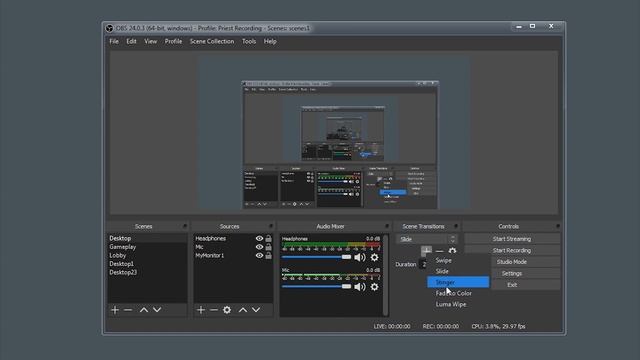Toggle visibility of Headphones source
The width and height of the screenshot is (640, 360).
coord(259,238)
